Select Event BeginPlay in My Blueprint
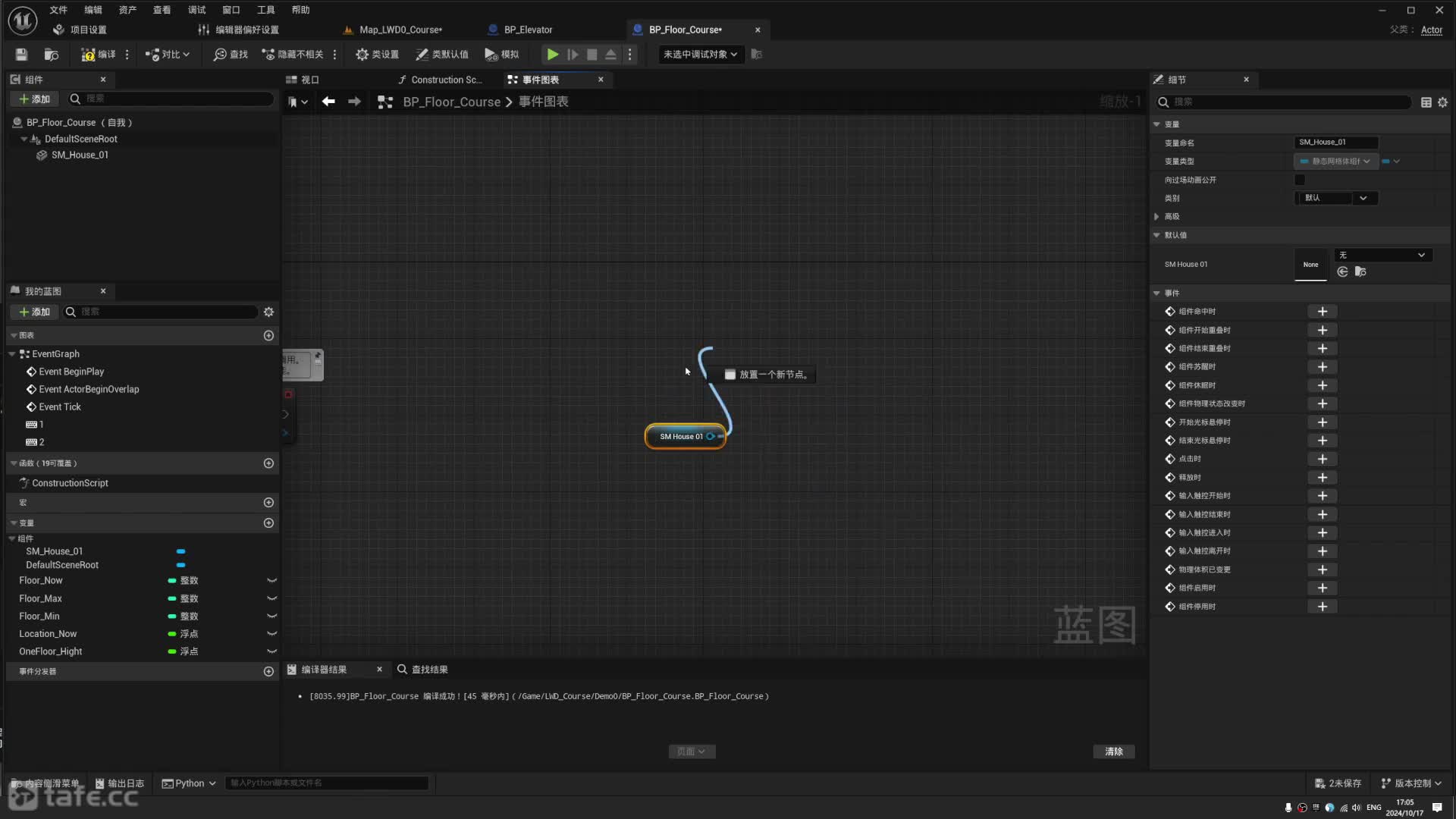This screenshot has height=819, width=1456. pos(71,372)
